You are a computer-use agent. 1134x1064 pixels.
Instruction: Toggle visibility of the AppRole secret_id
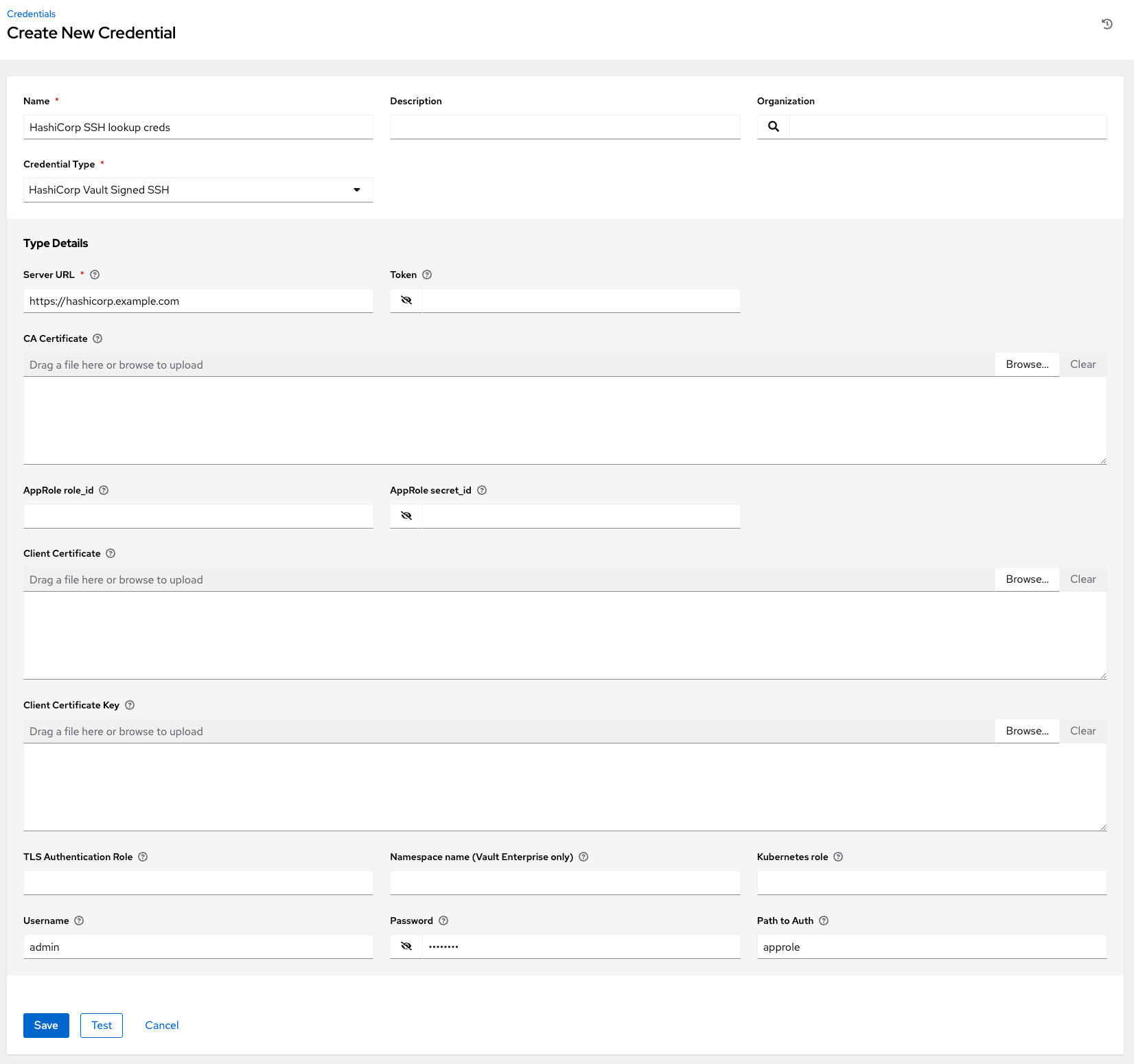pyautogui.click(x=406, y=516)
